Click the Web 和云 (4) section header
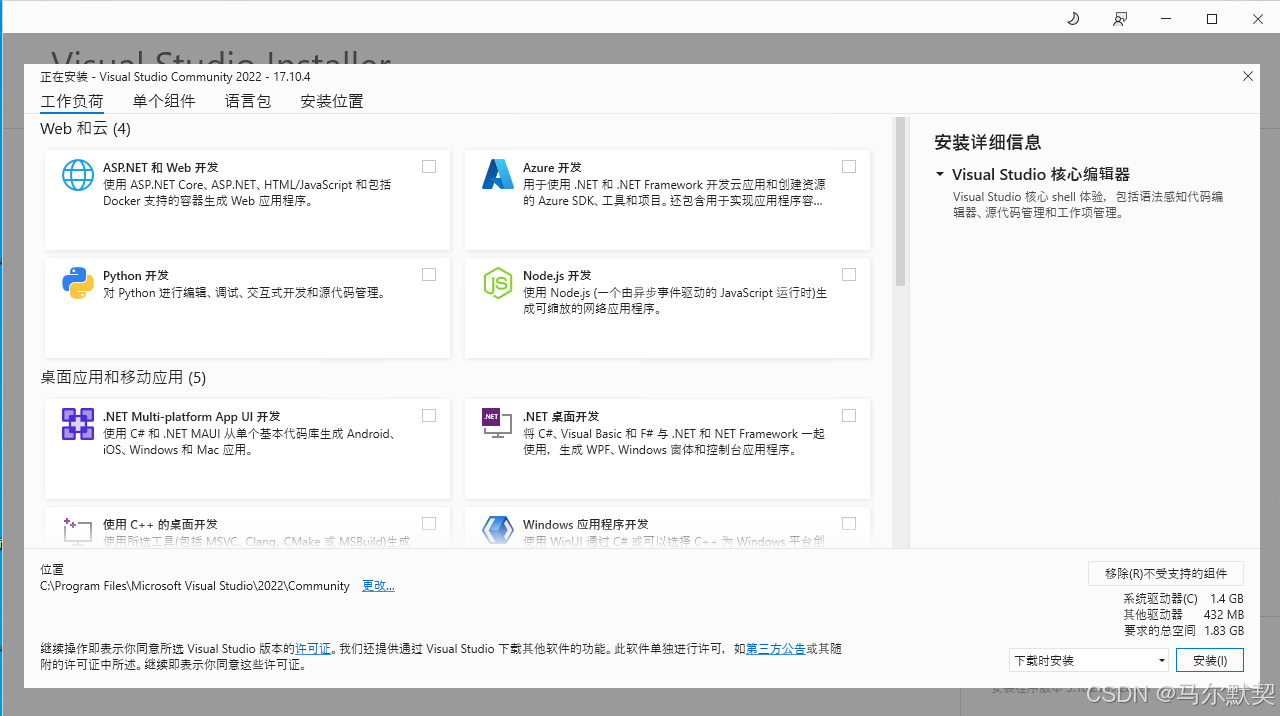This screenshot has width=1280, height=716. point(85,129)
